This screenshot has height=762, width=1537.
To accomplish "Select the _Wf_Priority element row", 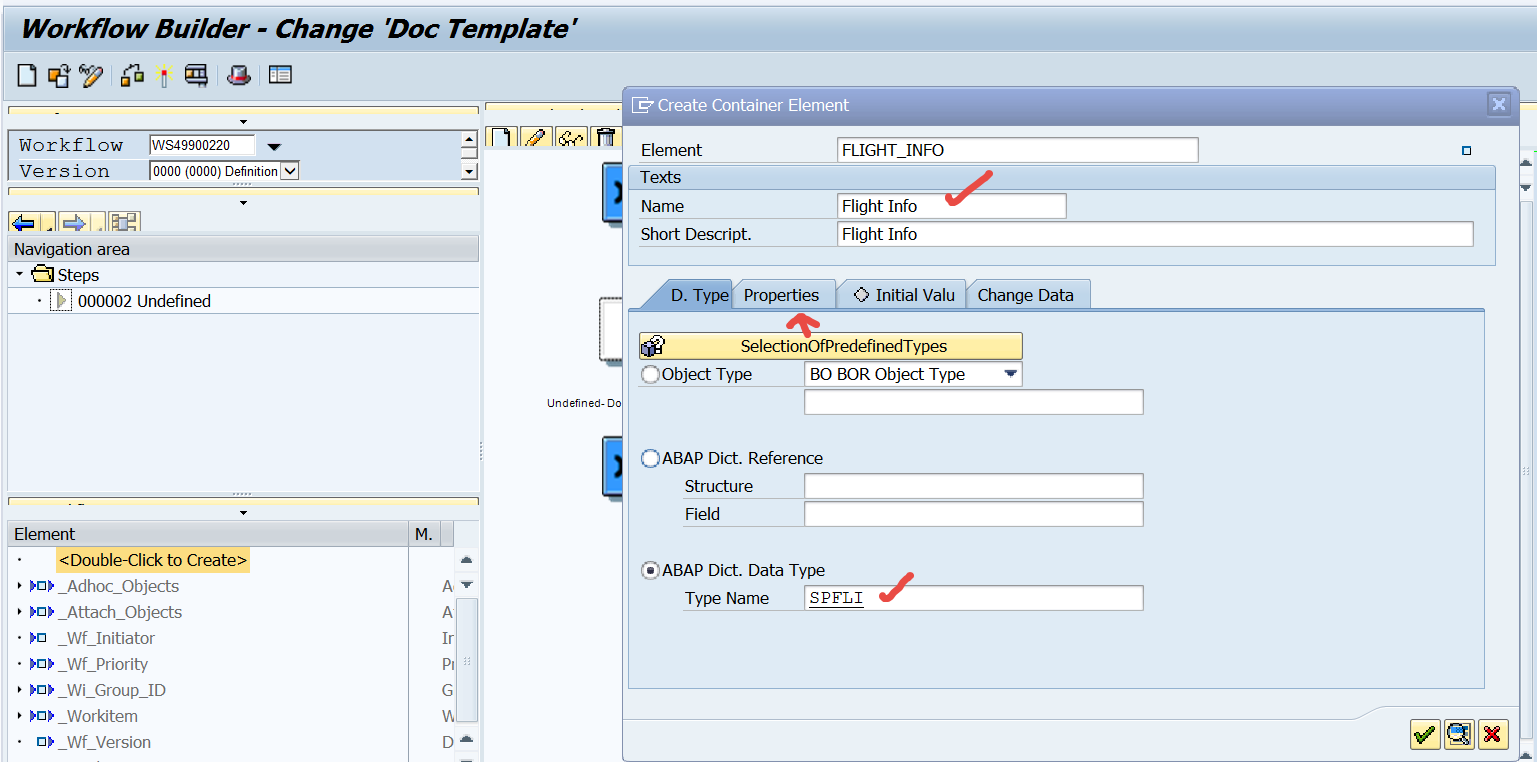I will point(103,664).
